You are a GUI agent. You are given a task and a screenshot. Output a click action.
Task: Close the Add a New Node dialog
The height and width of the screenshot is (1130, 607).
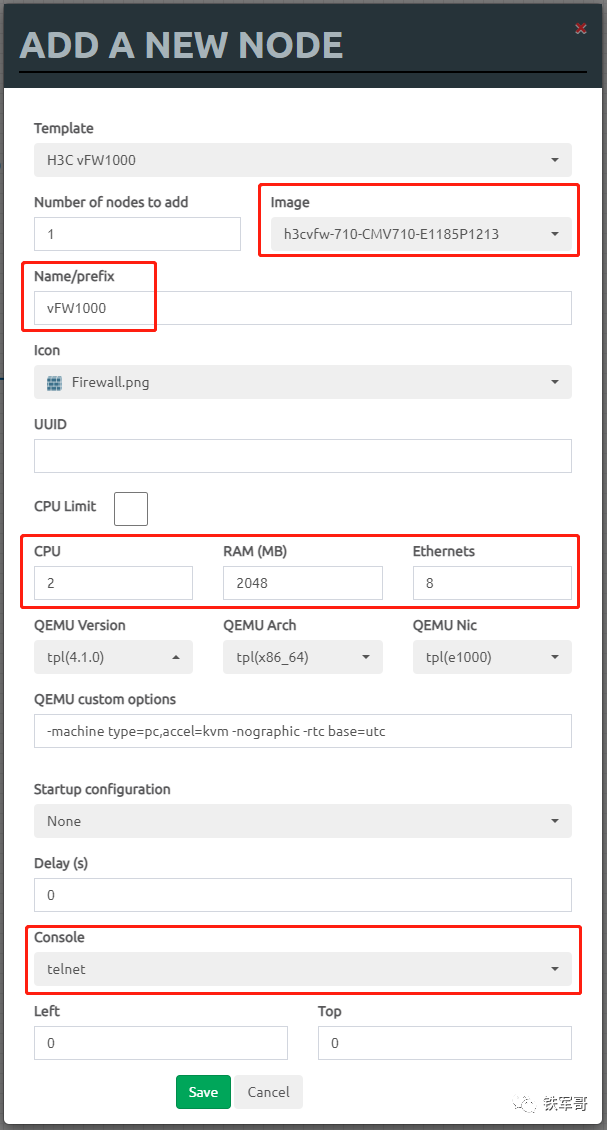click(x=580, y=29)
